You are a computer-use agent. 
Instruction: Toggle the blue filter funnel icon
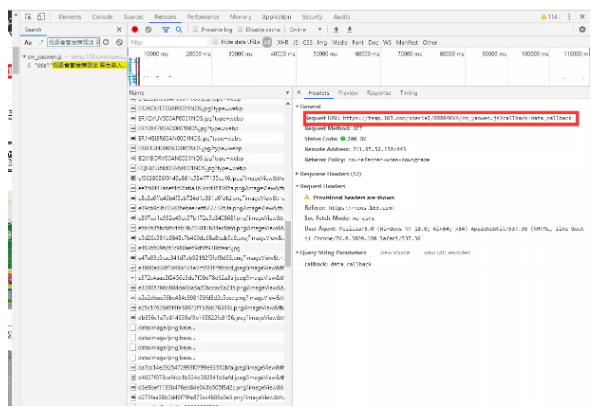(166, 29)
